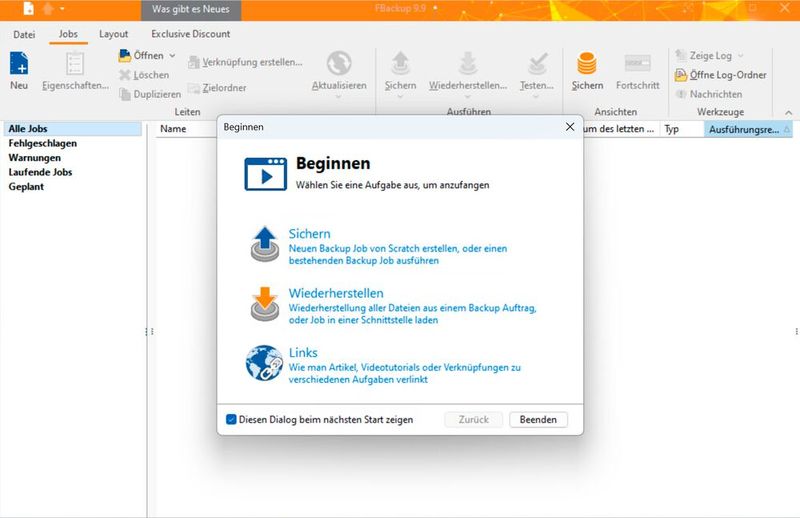Image resolution: width=800 pixels, height=518 pixels.
Task: Expand the Zeige Log dropdown arrow
Action: click(741, 56)
